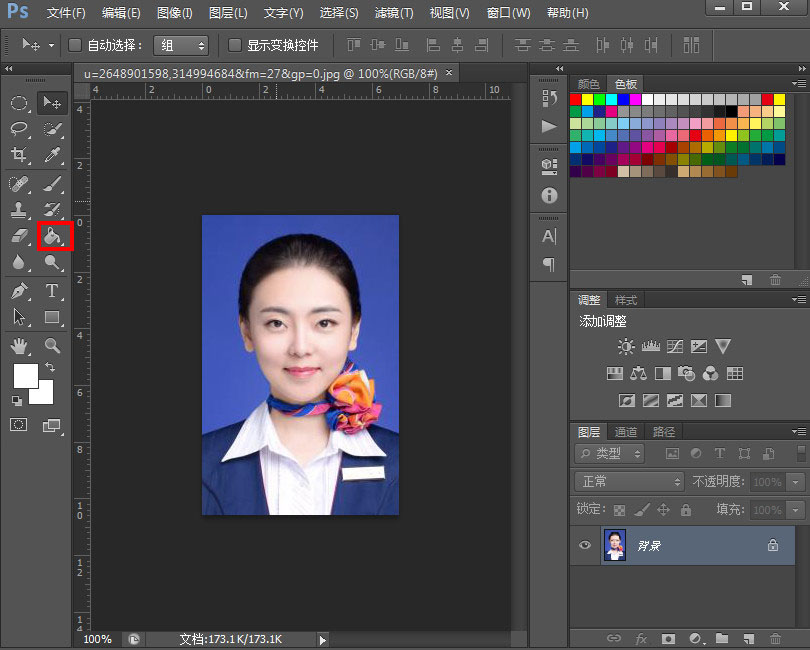Select the Paint Bucket tool
Viewport: 810px width, 650px height.
(x=53, y=237)
